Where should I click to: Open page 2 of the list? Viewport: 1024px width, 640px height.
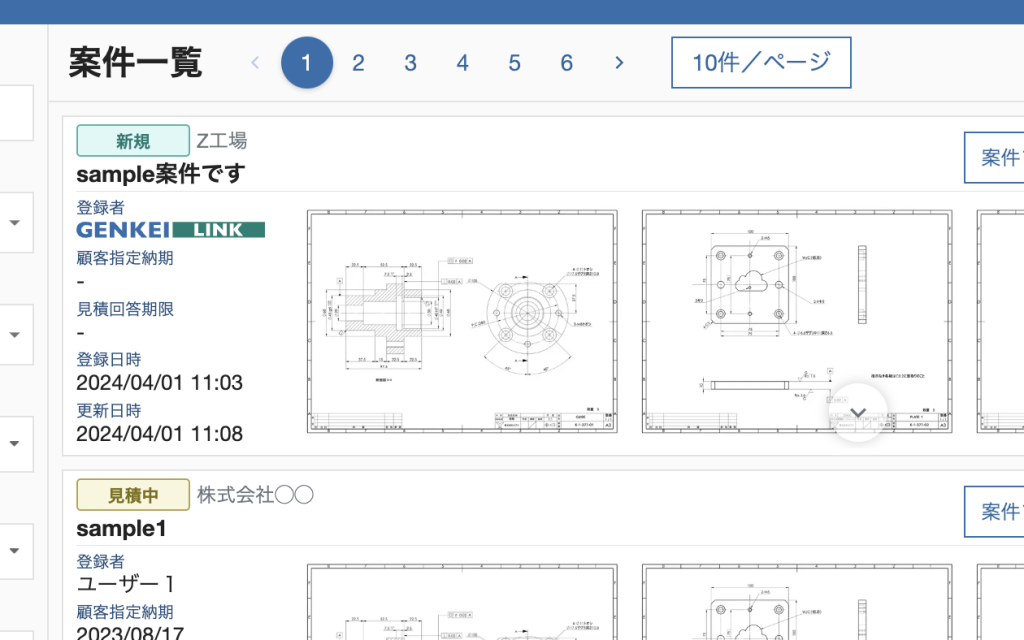[358, 63]
